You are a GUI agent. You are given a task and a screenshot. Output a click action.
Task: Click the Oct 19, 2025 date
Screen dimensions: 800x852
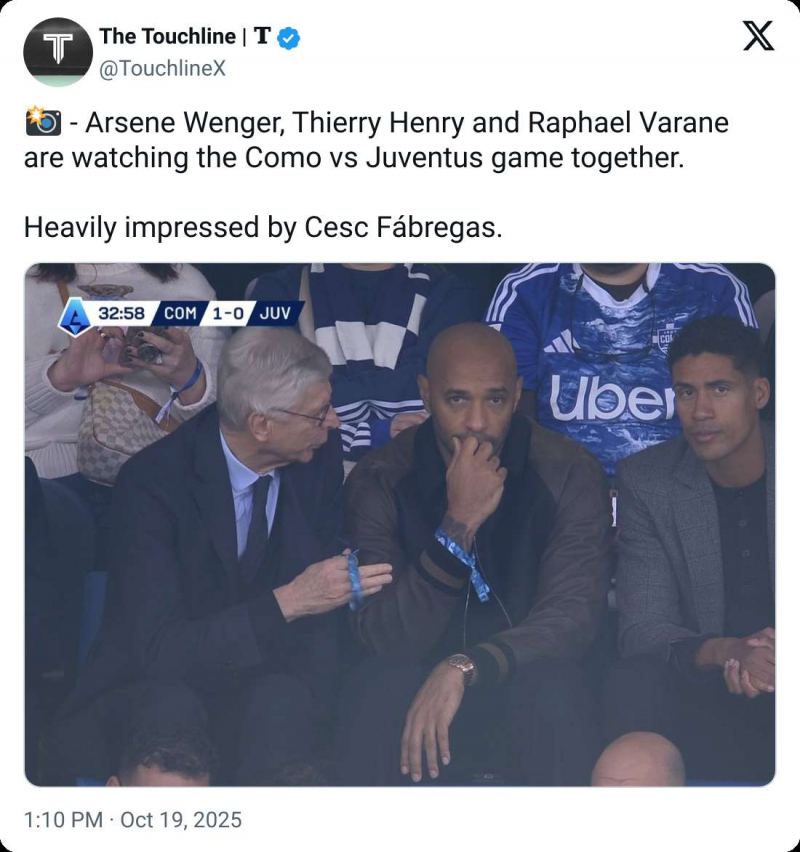(x=181, y=820)
